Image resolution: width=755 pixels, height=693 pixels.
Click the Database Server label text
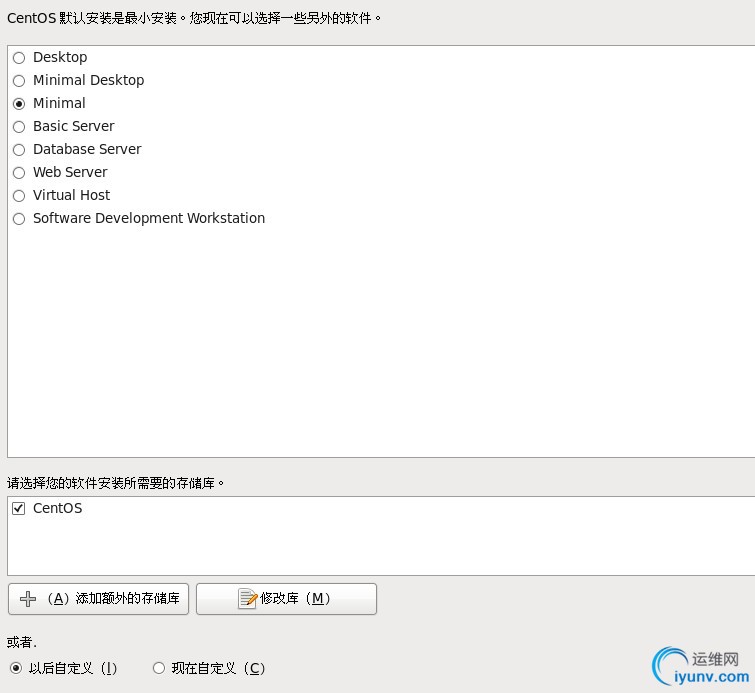point(87,149)
